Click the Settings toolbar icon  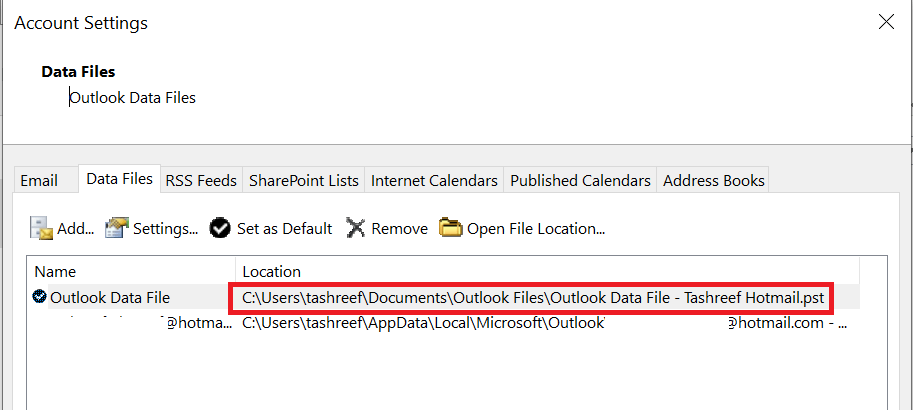pos(117,228)
